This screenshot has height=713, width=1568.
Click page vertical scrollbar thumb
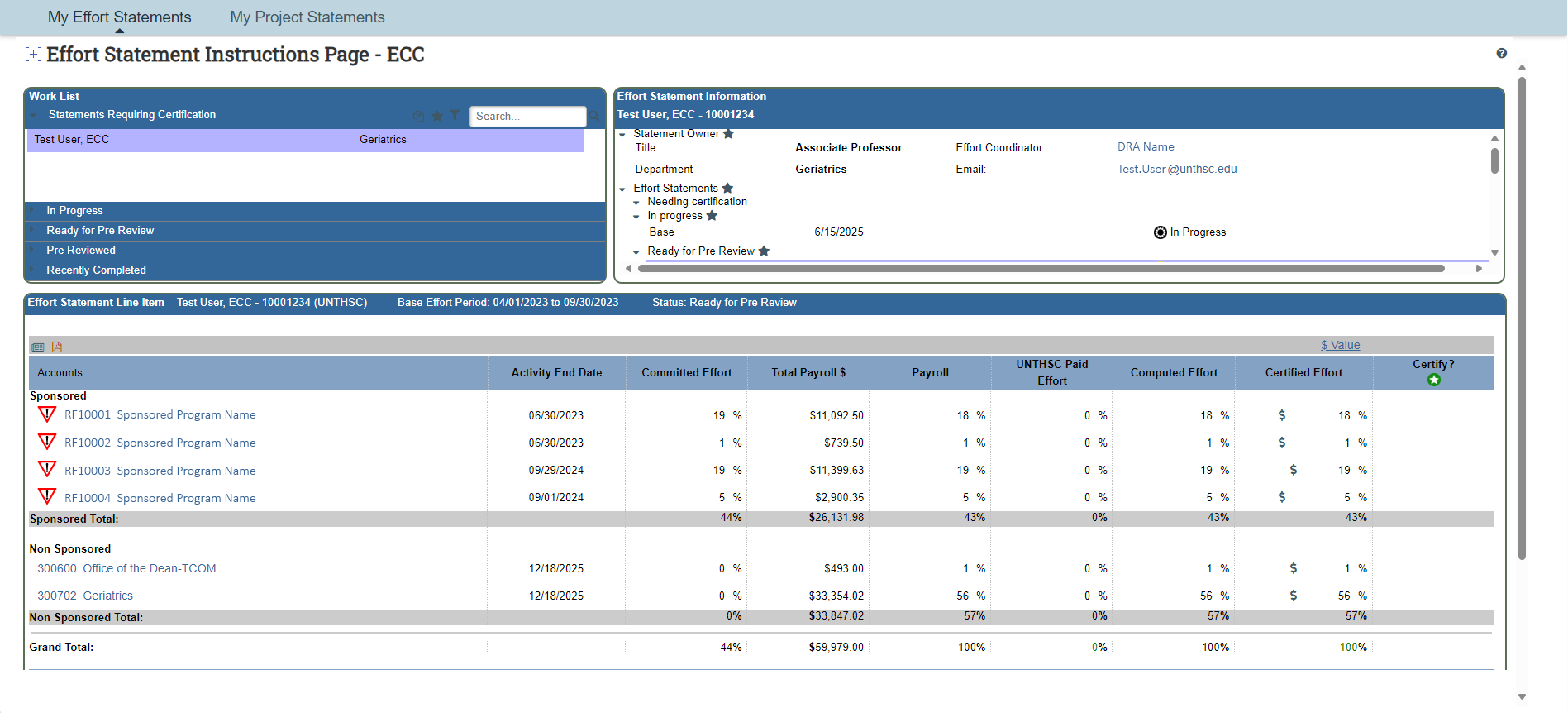click(x=1522, y=318)
